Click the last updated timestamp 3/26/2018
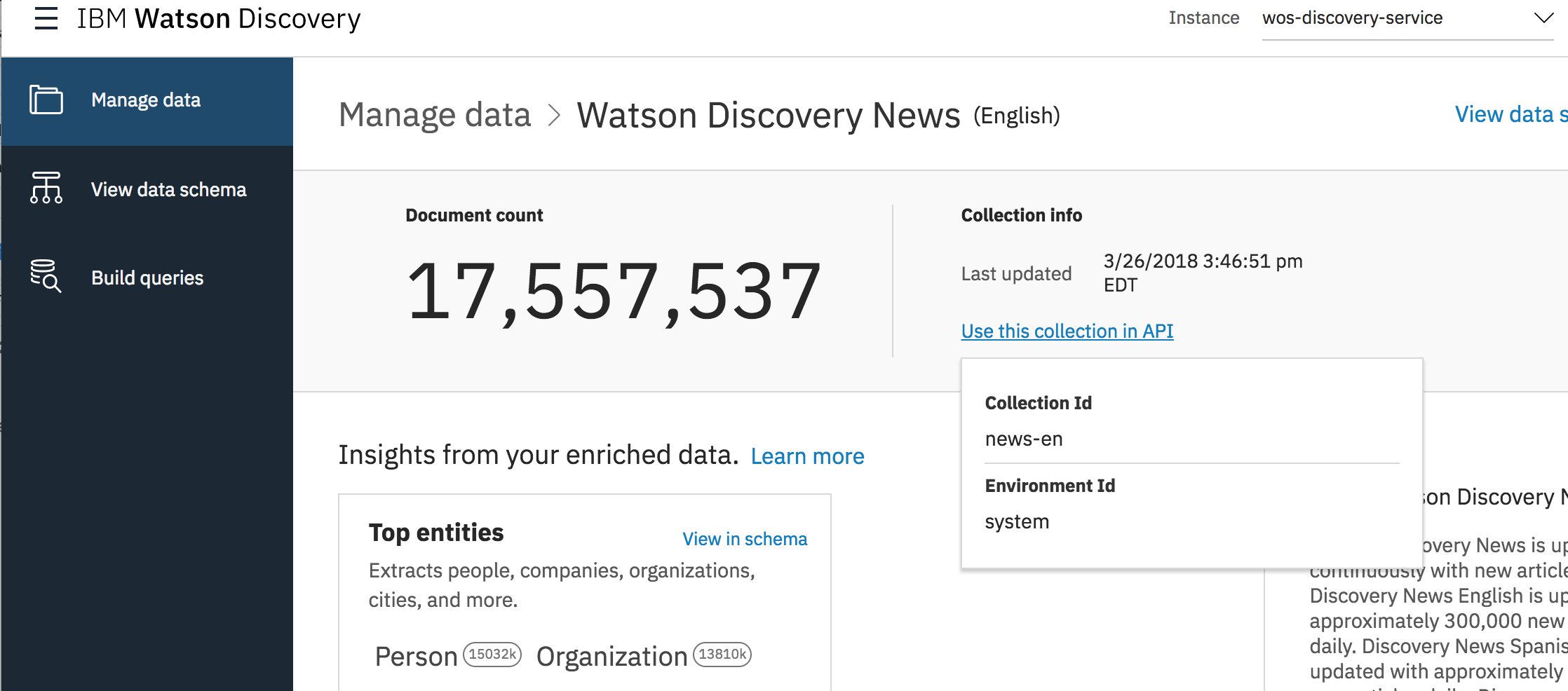 pos(1203,273)
